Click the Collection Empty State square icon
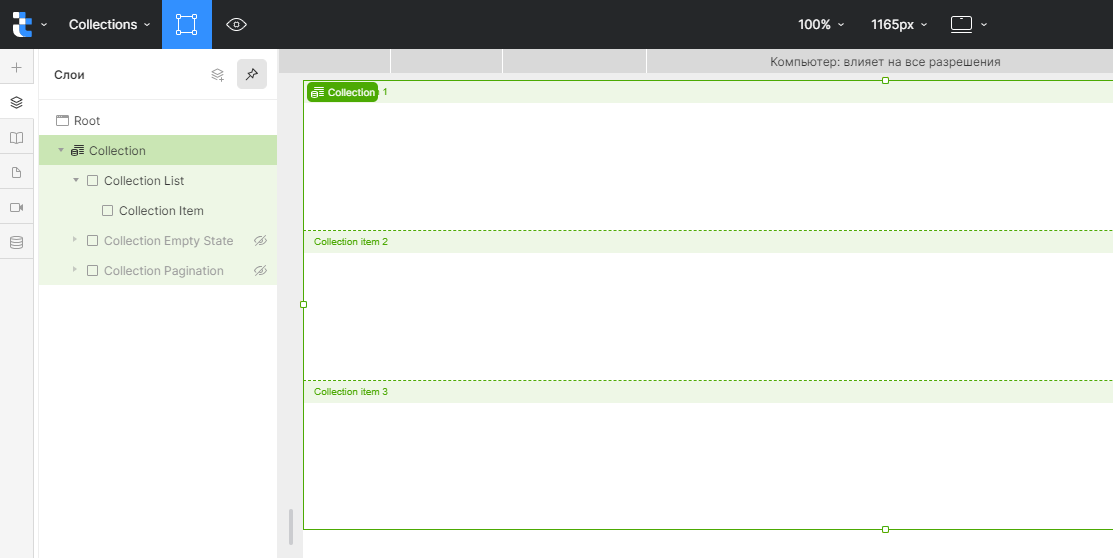 [92, 241]
